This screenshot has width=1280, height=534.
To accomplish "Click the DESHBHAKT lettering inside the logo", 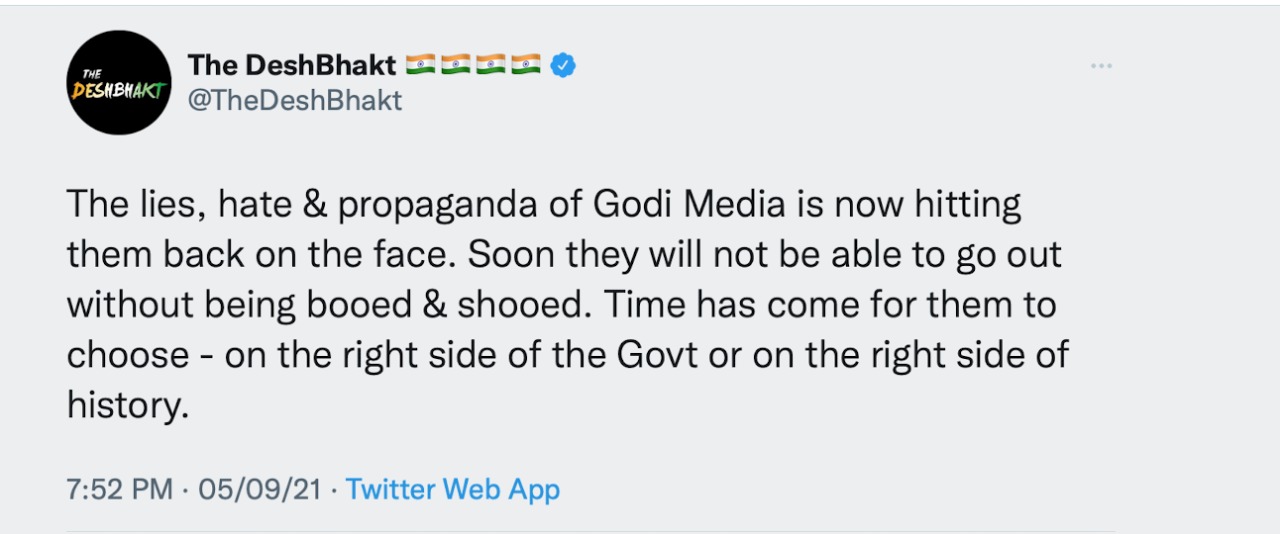I will coord(119,90).
